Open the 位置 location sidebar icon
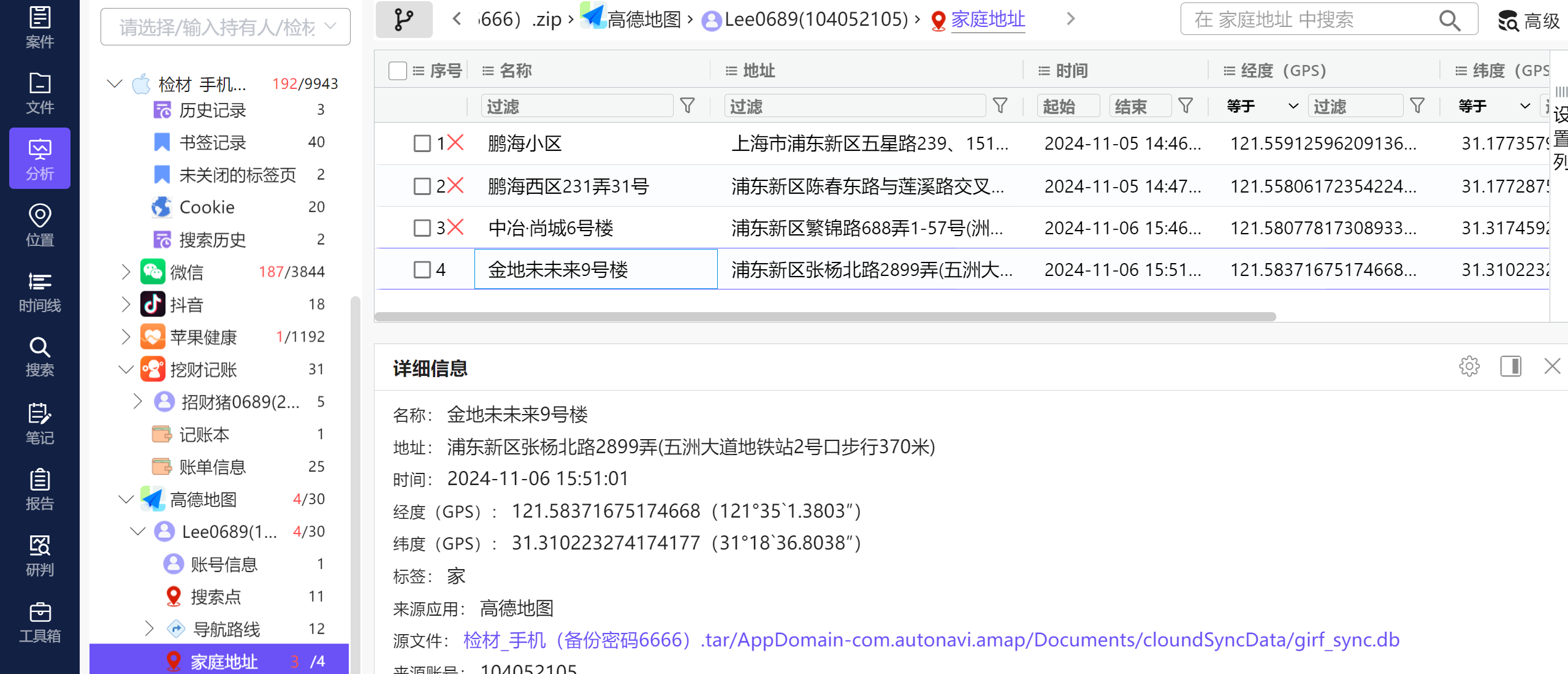1568x674 pixels. (39, 225)
